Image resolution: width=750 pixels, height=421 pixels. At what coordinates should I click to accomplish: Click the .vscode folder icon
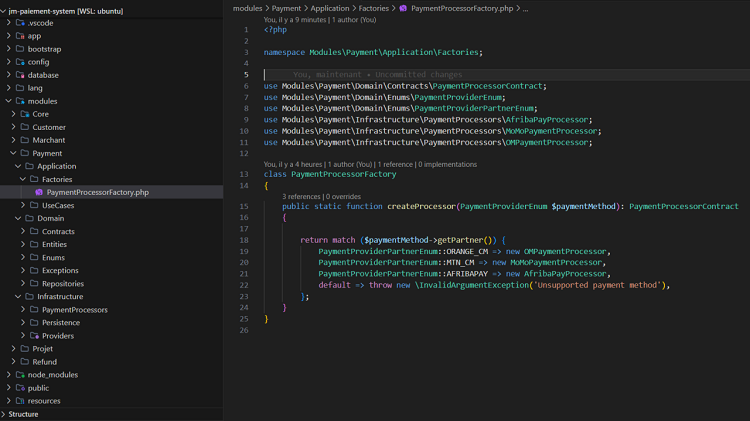click(x=20, y=23)
